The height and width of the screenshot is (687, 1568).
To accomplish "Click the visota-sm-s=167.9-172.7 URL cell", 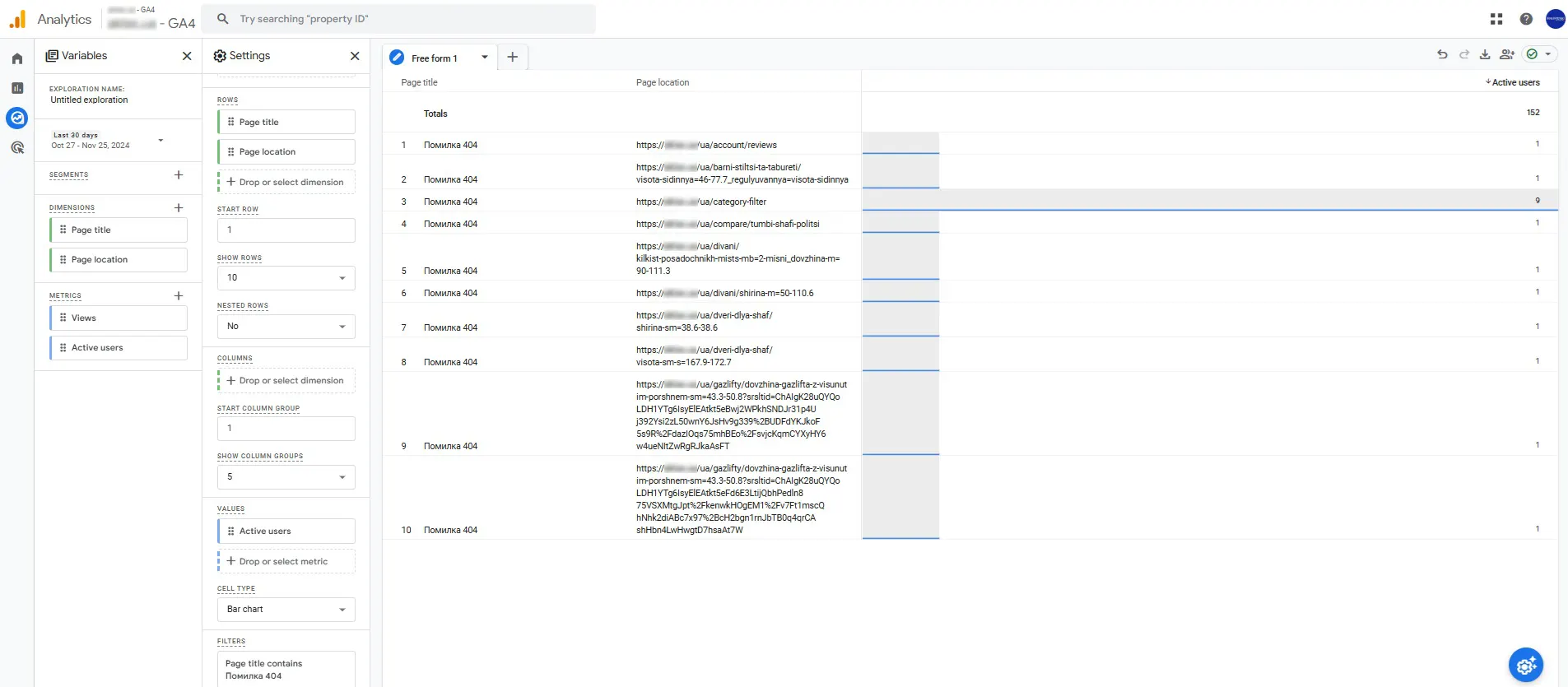I will click(x=705, y=356).
